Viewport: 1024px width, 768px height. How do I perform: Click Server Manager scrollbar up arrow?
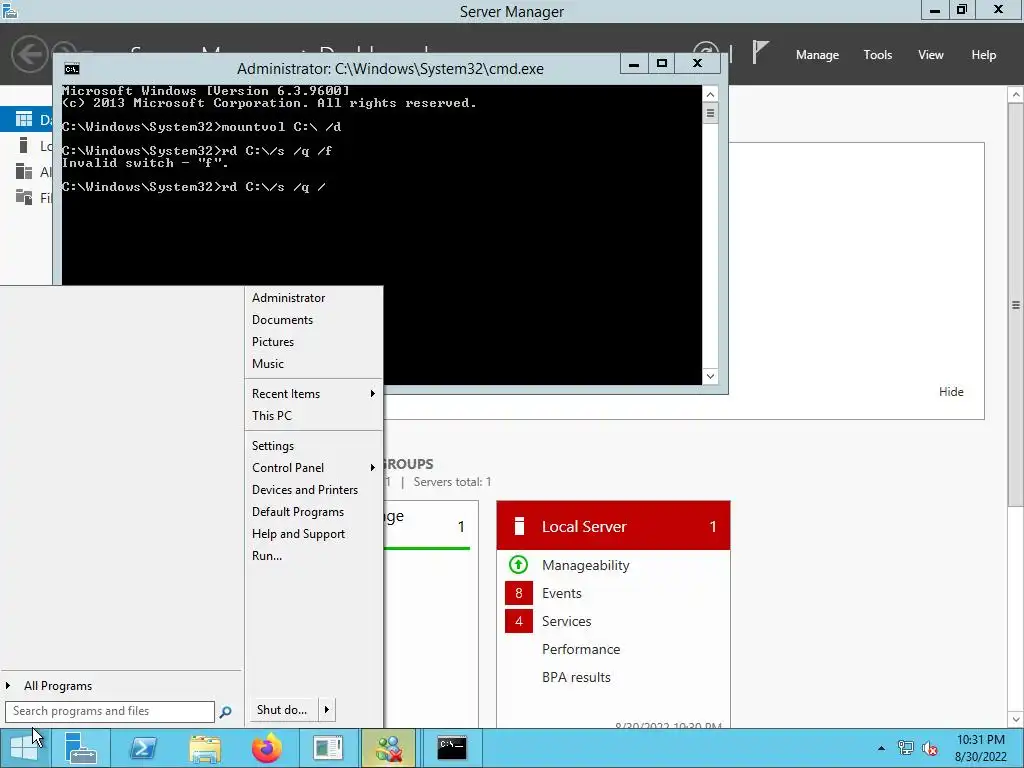tap(1016, 95)
